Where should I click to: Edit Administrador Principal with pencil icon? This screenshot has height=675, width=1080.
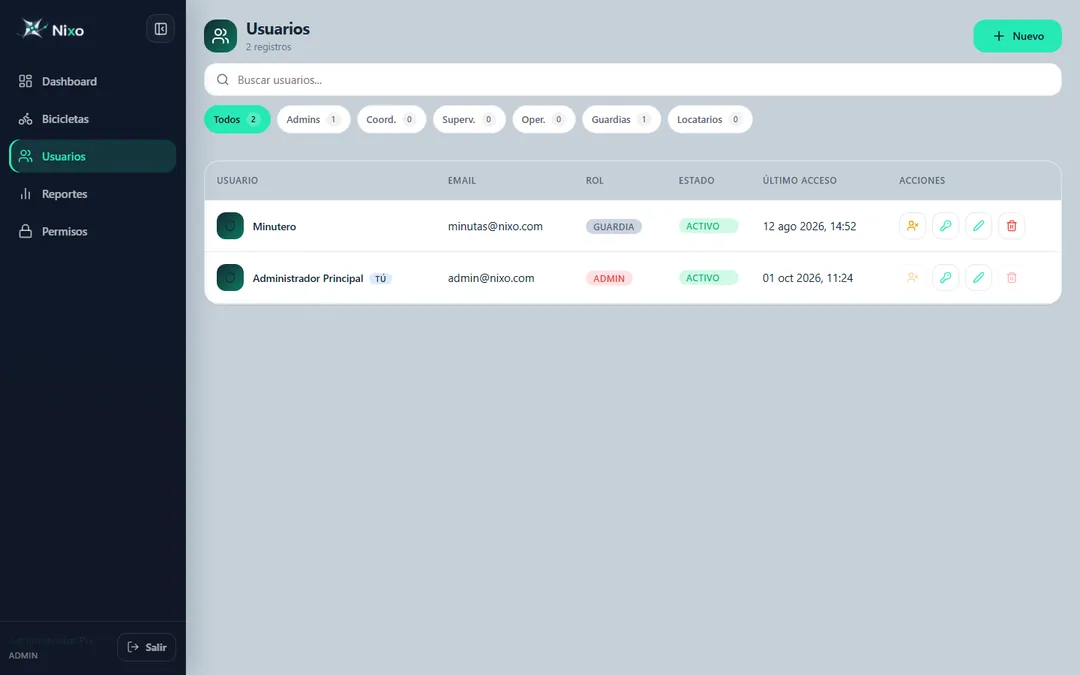pyautogui.click(x=979, y=278)
